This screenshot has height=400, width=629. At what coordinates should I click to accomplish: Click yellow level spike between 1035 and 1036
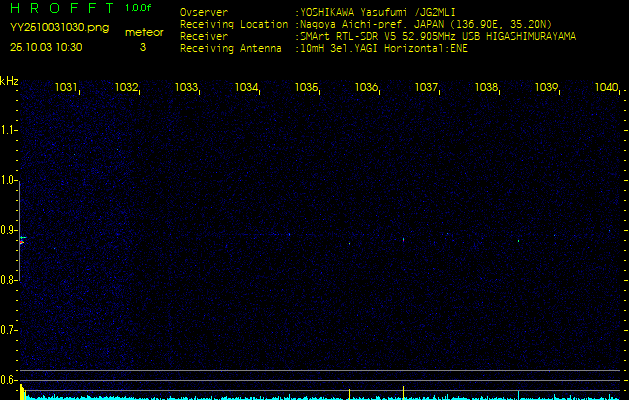tap(349, 394)
